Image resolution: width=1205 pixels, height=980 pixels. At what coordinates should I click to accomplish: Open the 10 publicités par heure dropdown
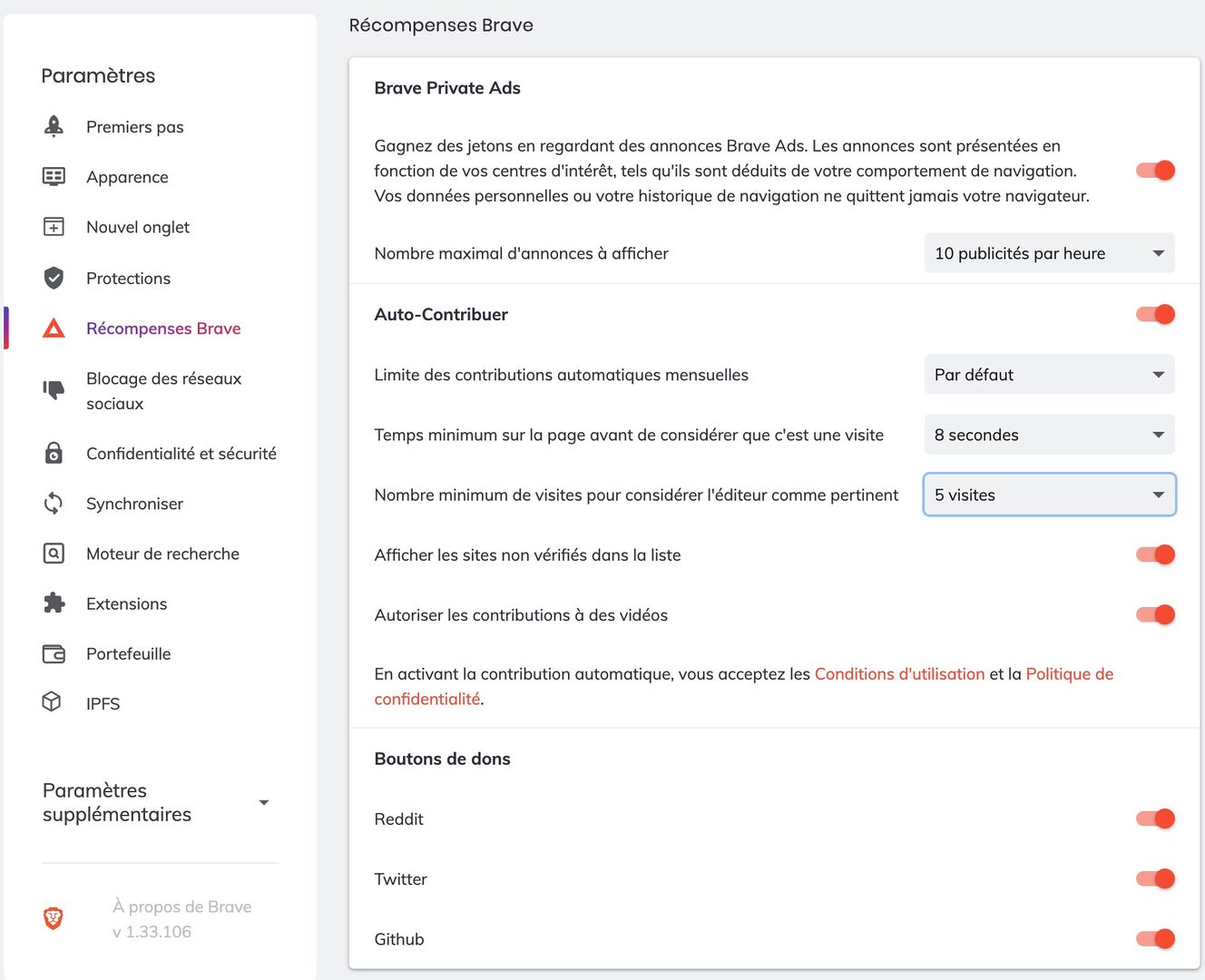pos(1049,253)
